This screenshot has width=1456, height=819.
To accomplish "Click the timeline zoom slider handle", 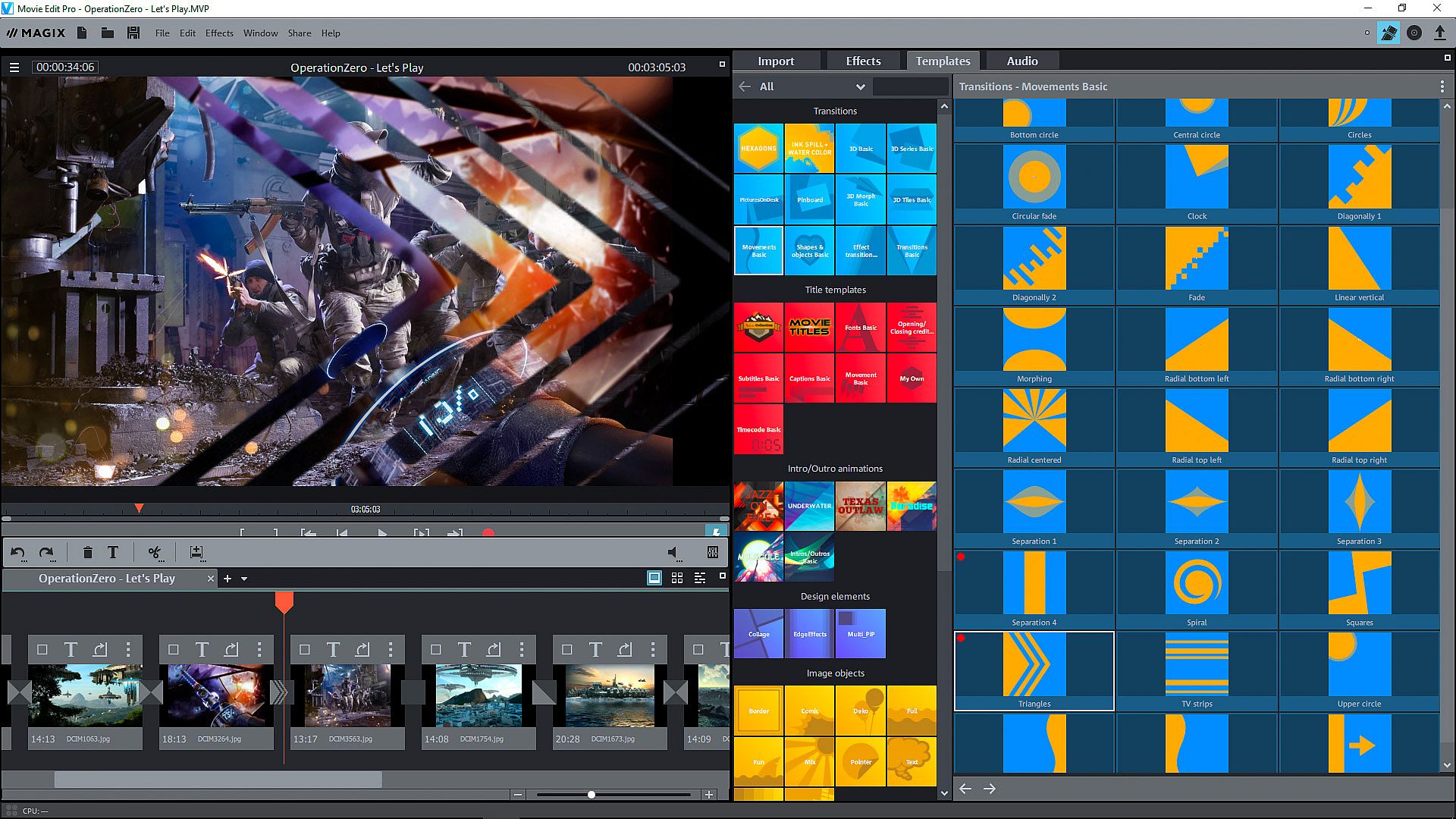I will coord(591,795).
